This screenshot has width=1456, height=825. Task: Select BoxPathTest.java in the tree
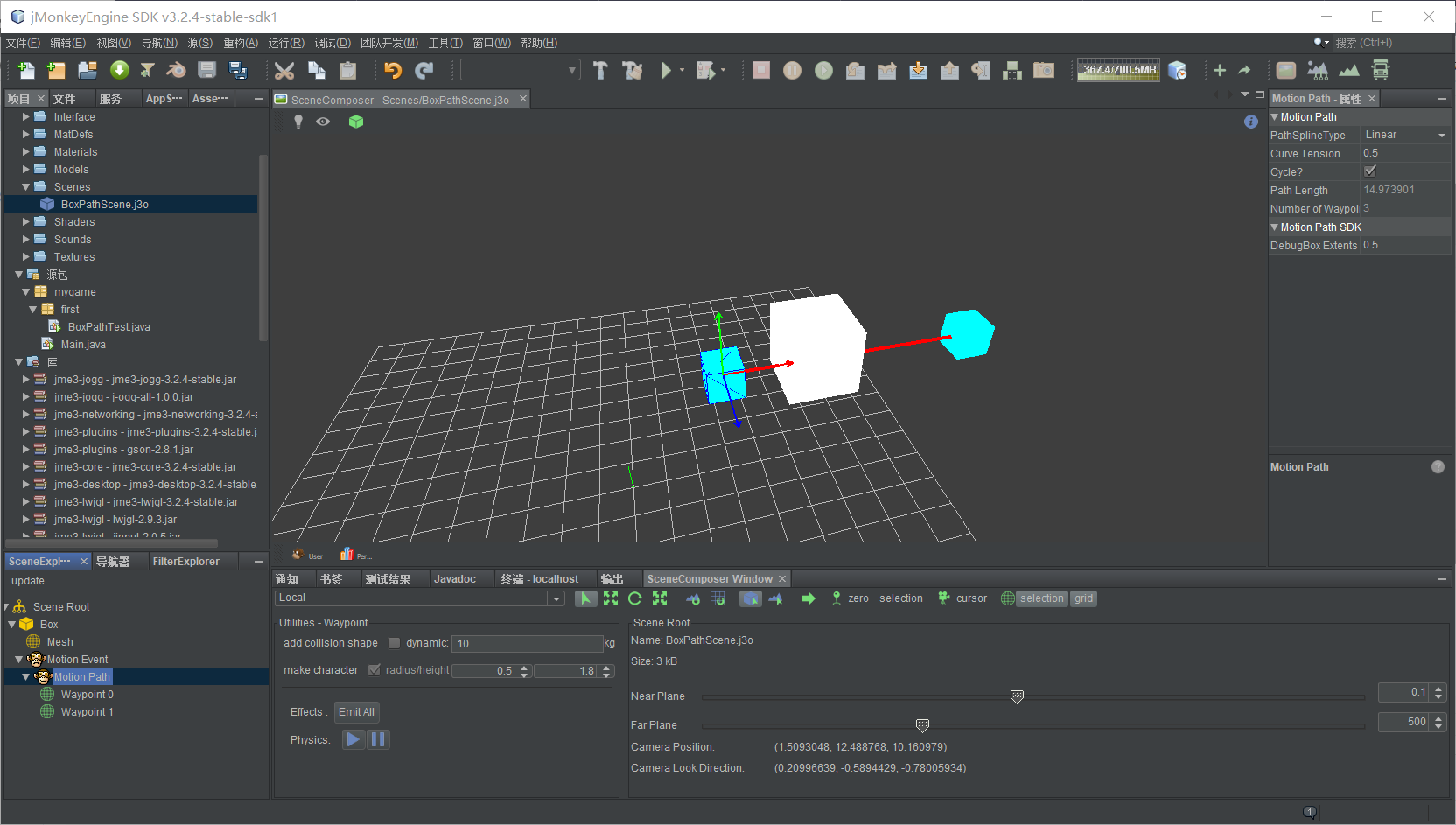108,327
